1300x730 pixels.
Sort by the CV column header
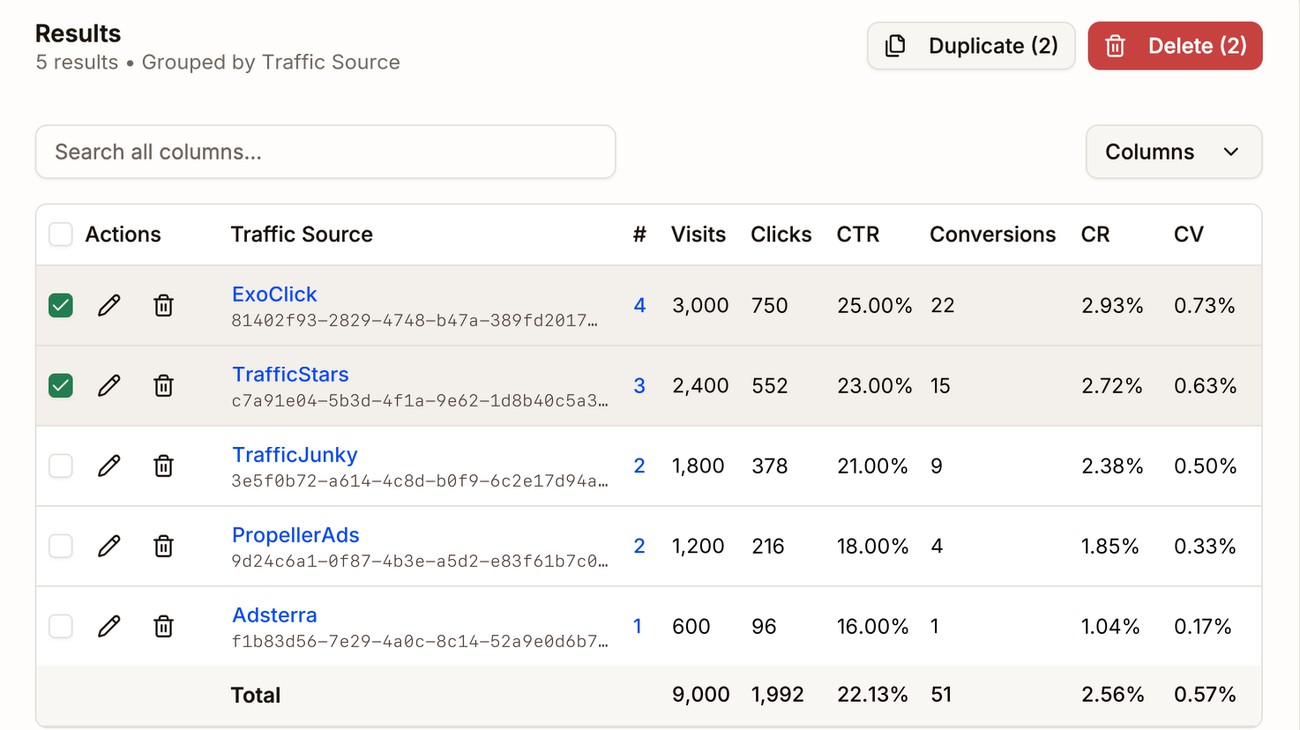1189,235
